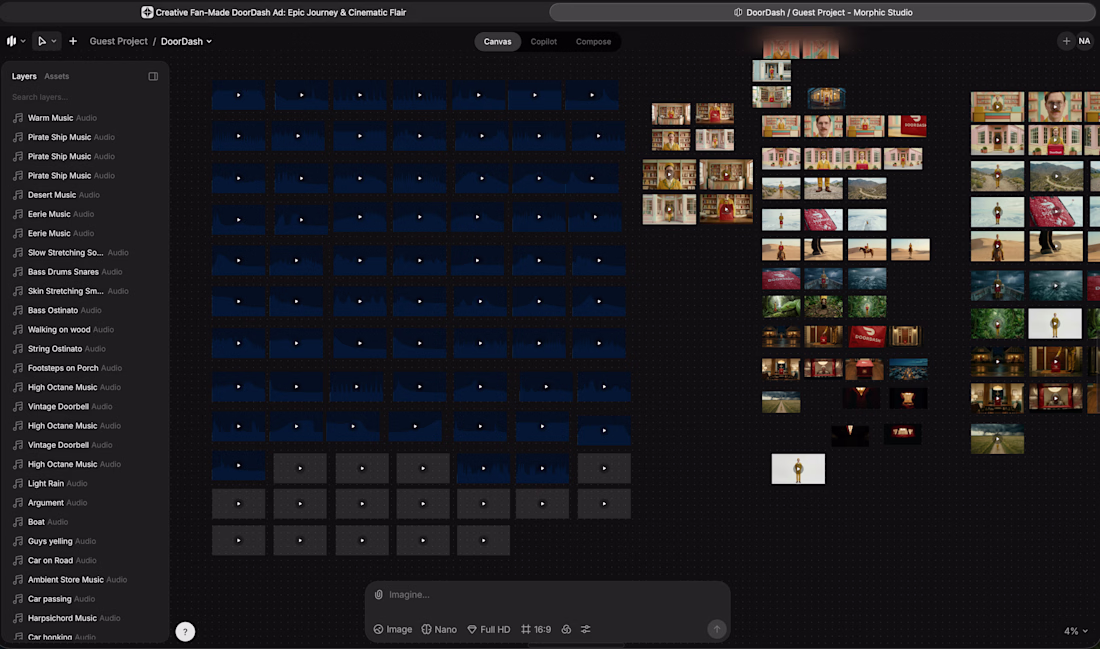Open the Nano model selector

coord(439,629)
